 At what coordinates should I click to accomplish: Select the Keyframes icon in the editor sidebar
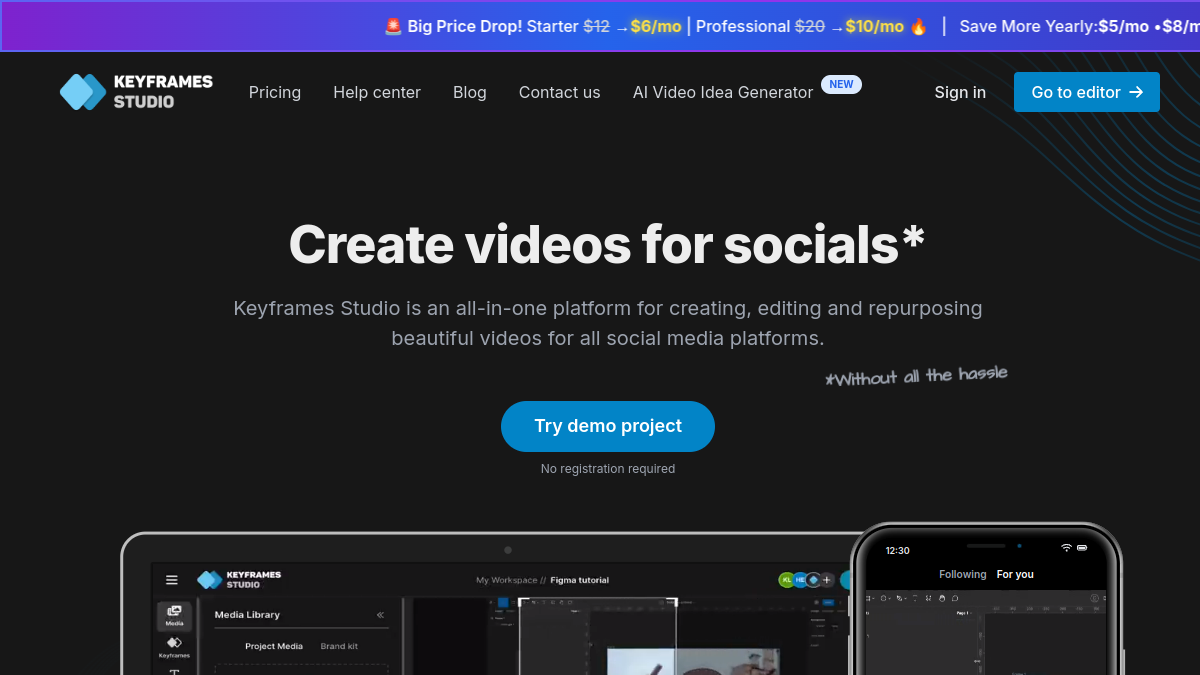pyautogui.click(x=174, y=647)
